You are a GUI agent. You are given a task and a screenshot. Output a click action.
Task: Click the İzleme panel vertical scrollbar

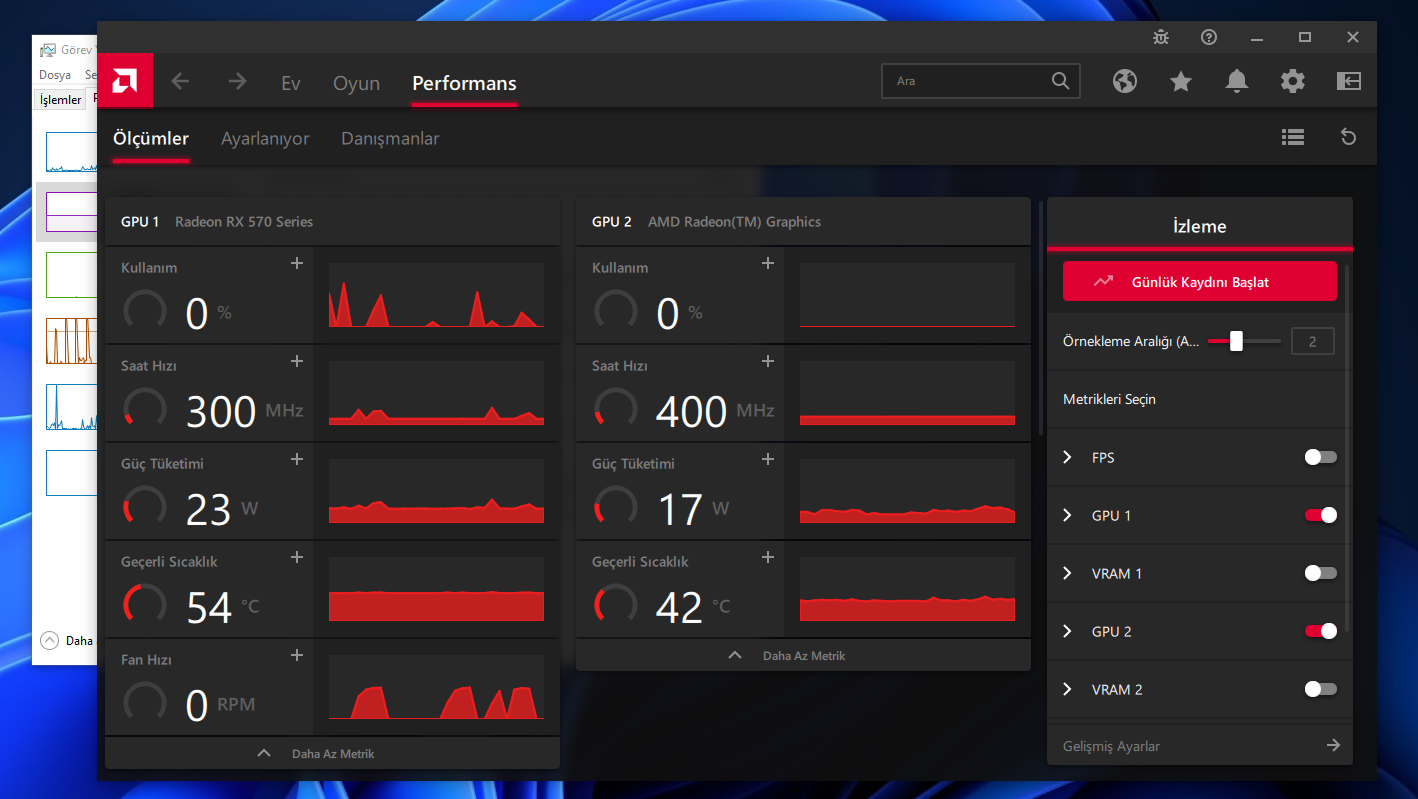coord(1348,450)
